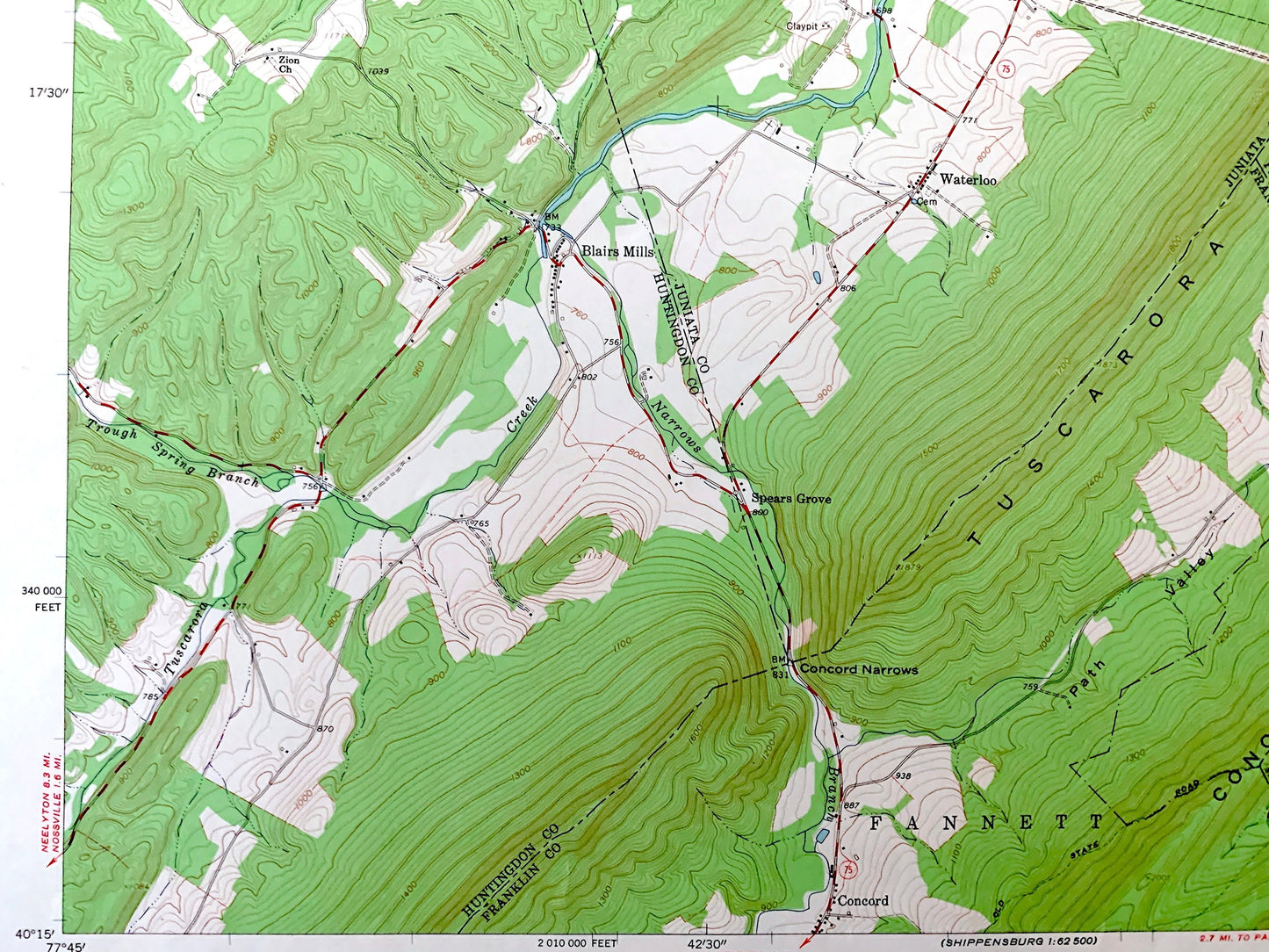Click the red arrow pointing toward Neelyton
The width and height of the screenshot is (1269, 952).
point(51,862)
